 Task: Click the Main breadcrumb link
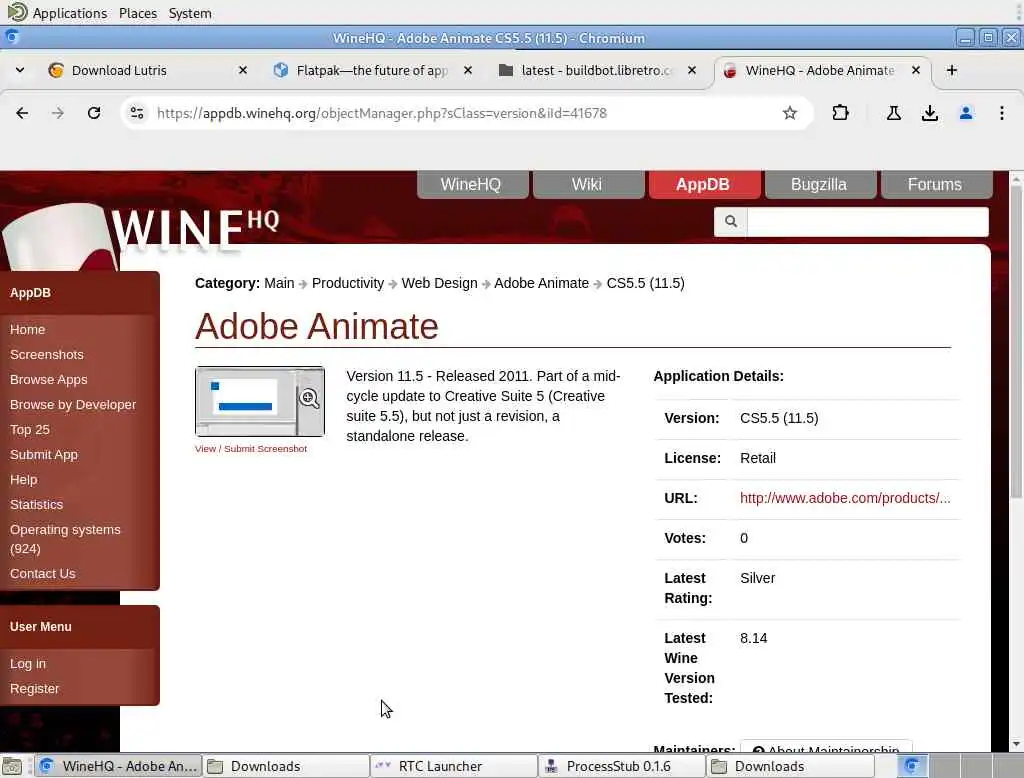click(x=279, y=283)
